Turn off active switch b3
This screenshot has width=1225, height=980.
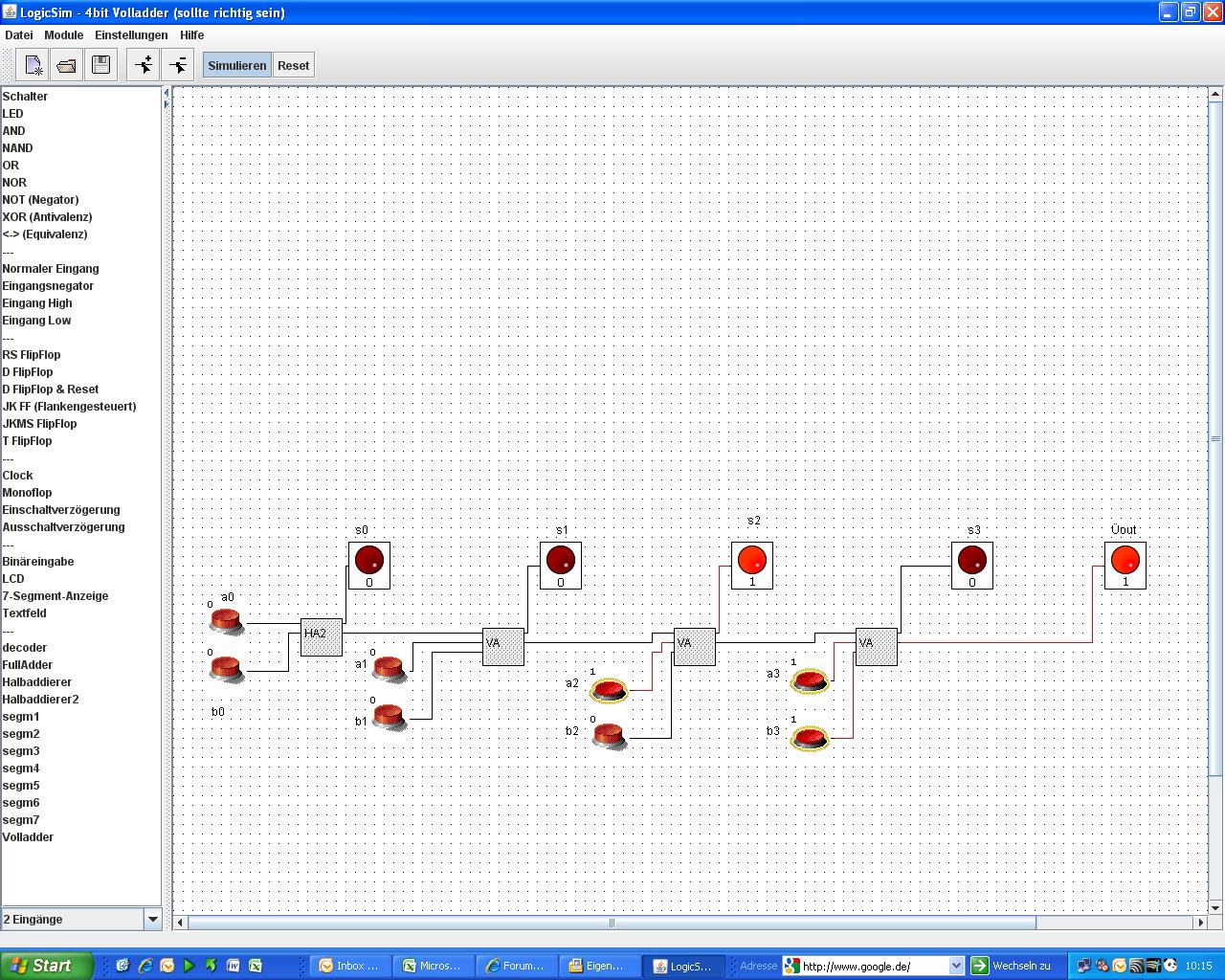(810, 737)
